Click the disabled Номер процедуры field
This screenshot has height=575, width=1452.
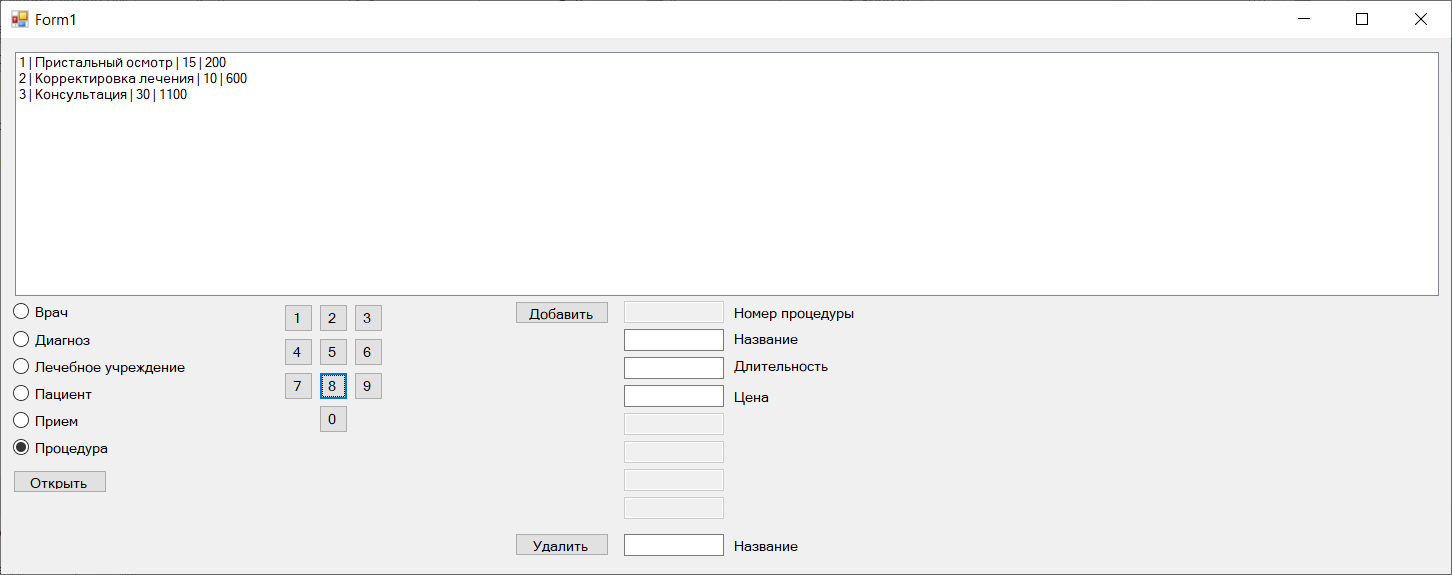(674, 312)
